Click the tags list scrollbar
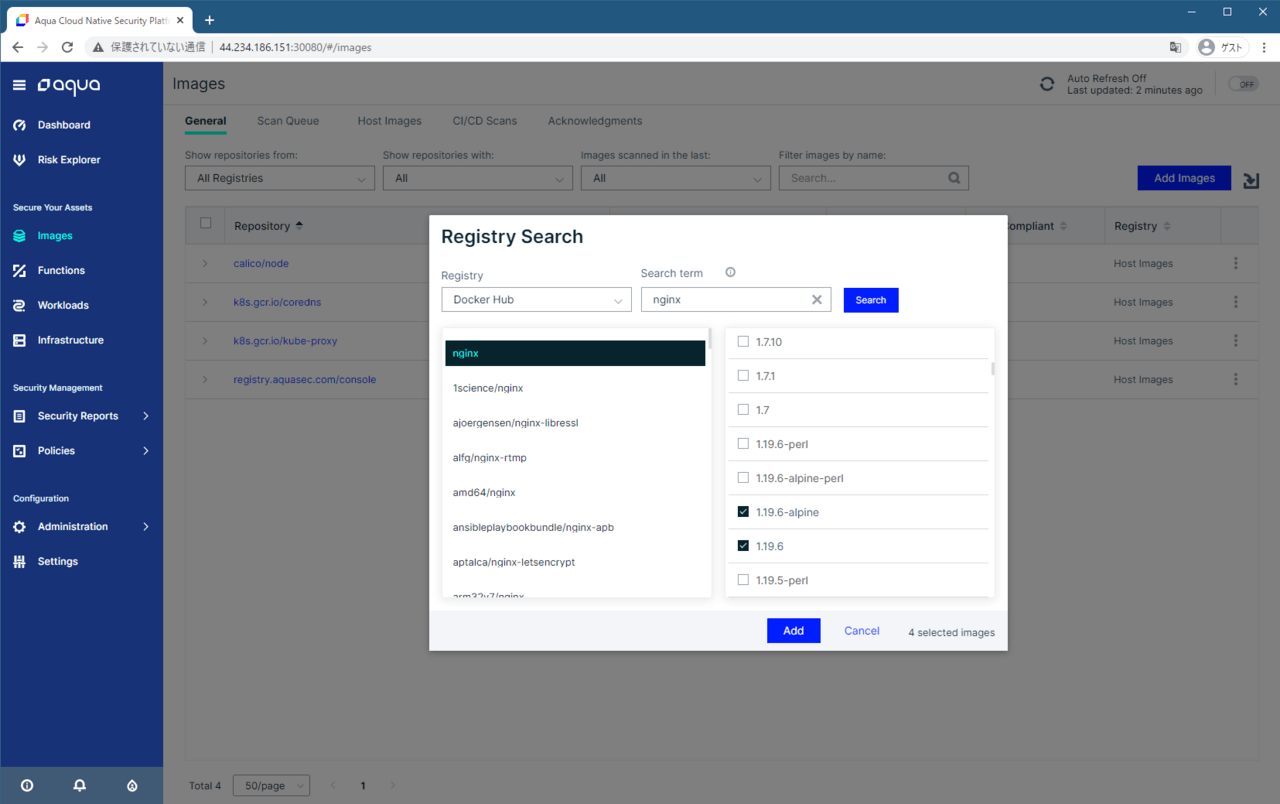 [993, 368]
